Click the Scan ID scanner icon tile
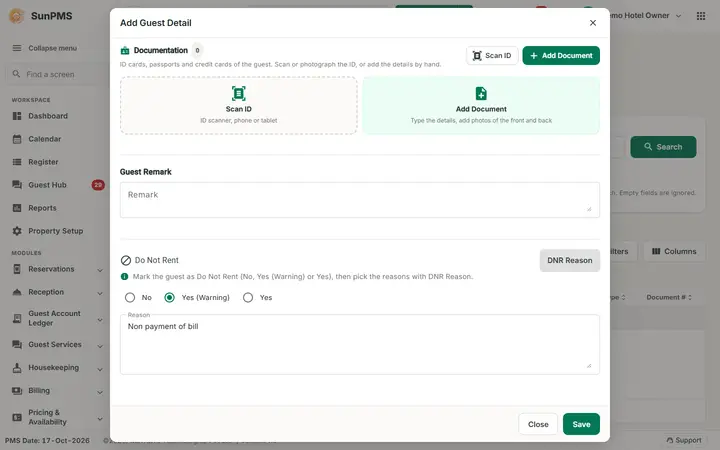The image size is (720, 450). click(238, 105)
